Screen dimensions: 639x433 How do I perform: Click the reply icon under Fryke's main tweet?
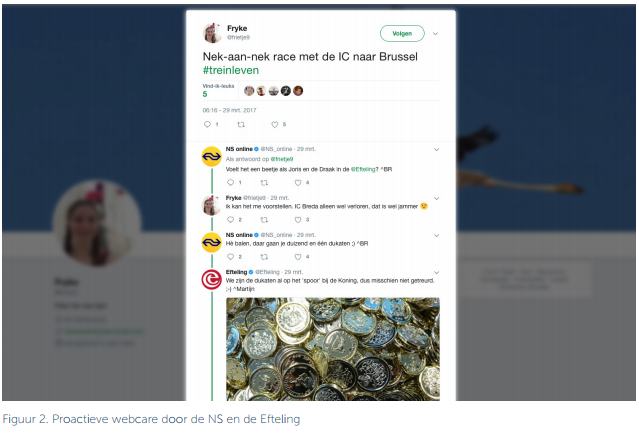click(x=207, y=124)
